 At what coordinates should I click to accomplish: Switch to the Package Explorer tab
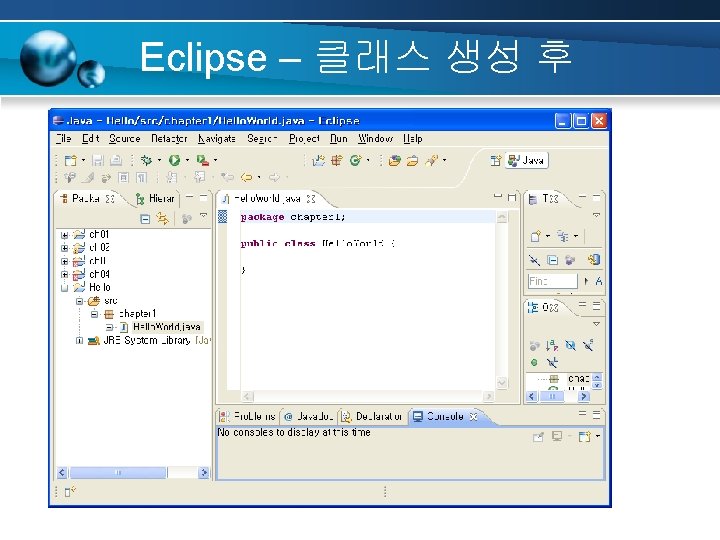click(x=87, y=198)
